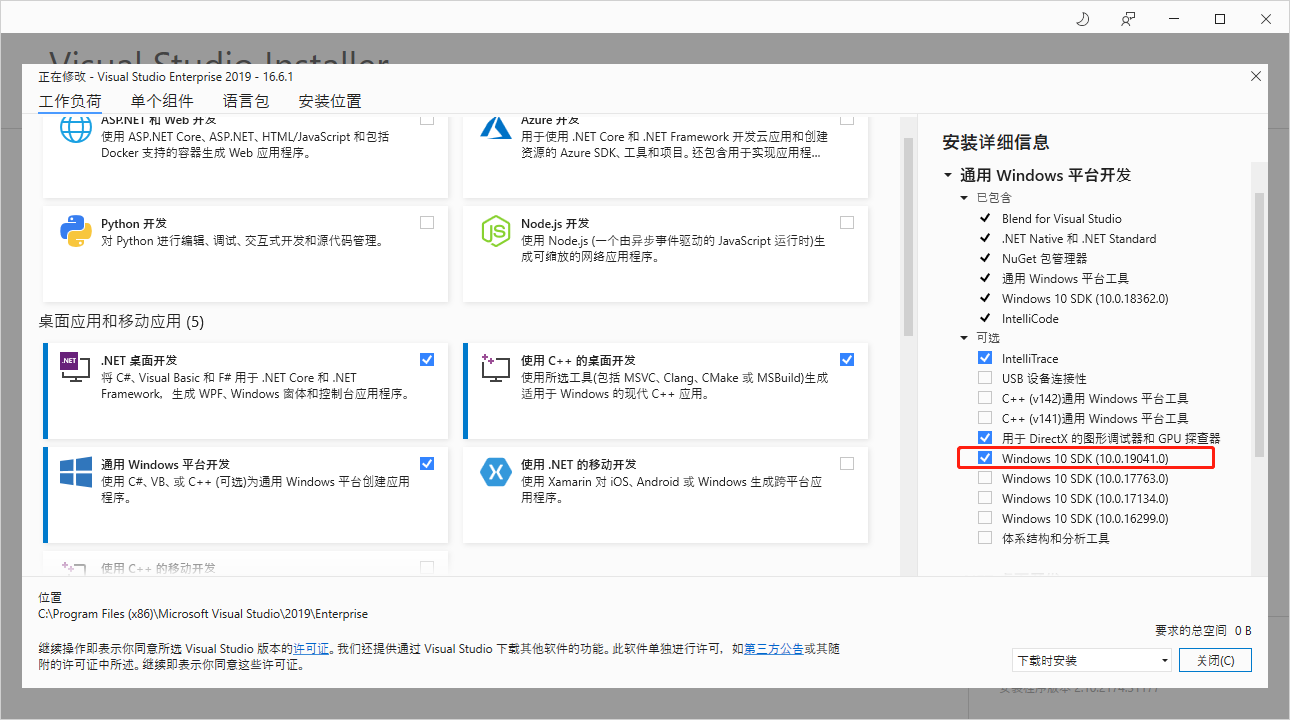Screen dimensions: 1290x720
Task: Check Windows 10 SDK (10.0.16299.0)
Action: point(985,518)
